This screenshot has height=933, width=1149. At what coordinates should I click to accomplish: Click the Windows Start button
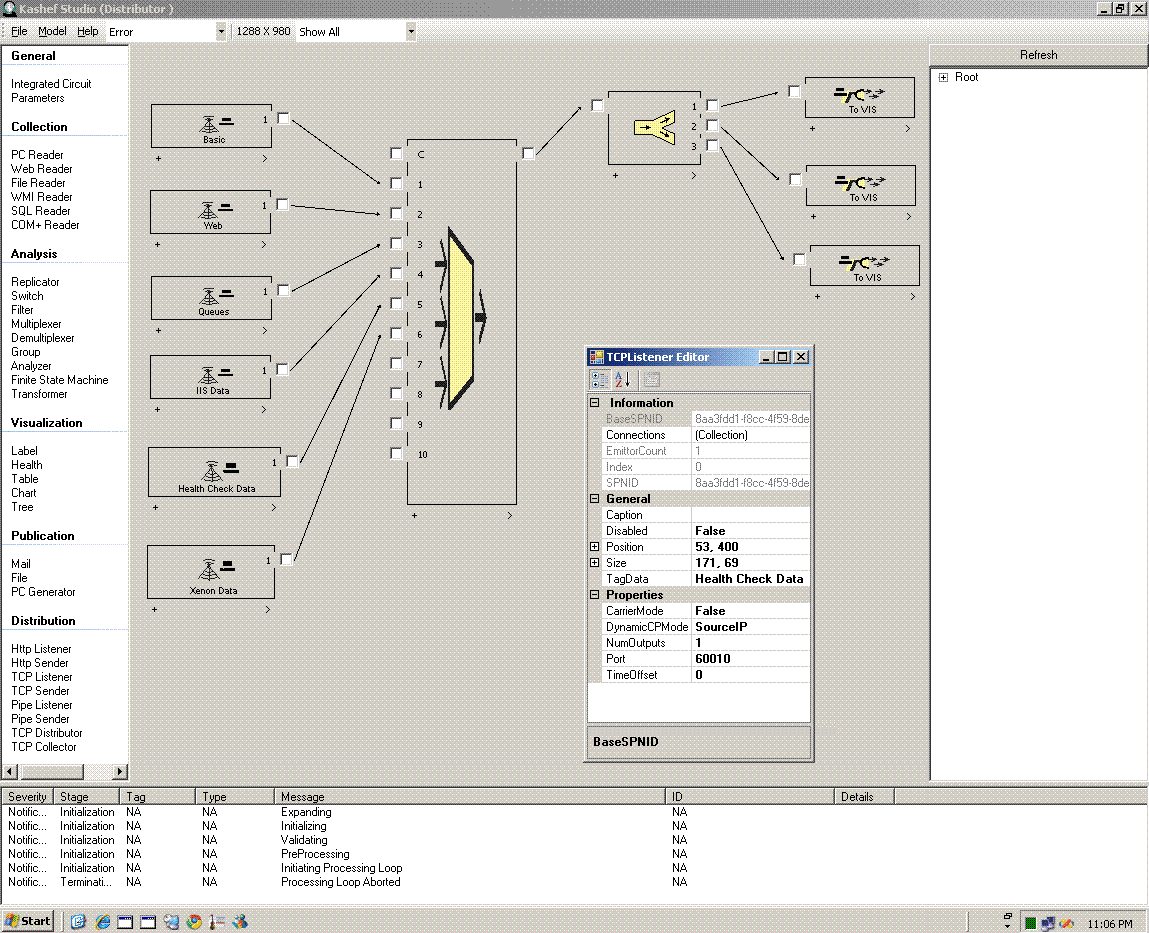click(x=28, y=921)
